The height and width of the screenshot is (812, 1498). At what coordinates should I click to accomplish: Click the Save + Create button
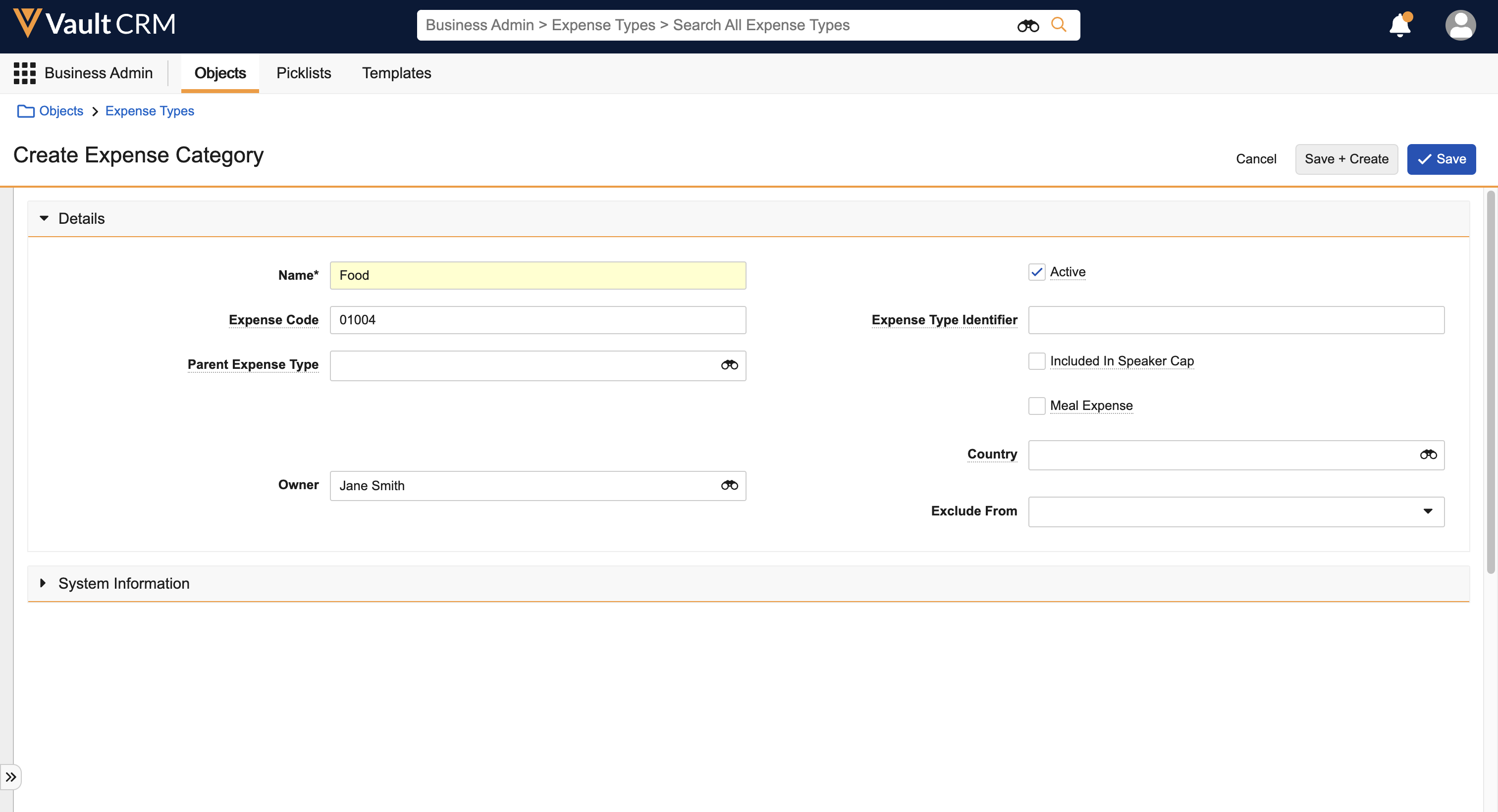click(x=1345, y=159)
